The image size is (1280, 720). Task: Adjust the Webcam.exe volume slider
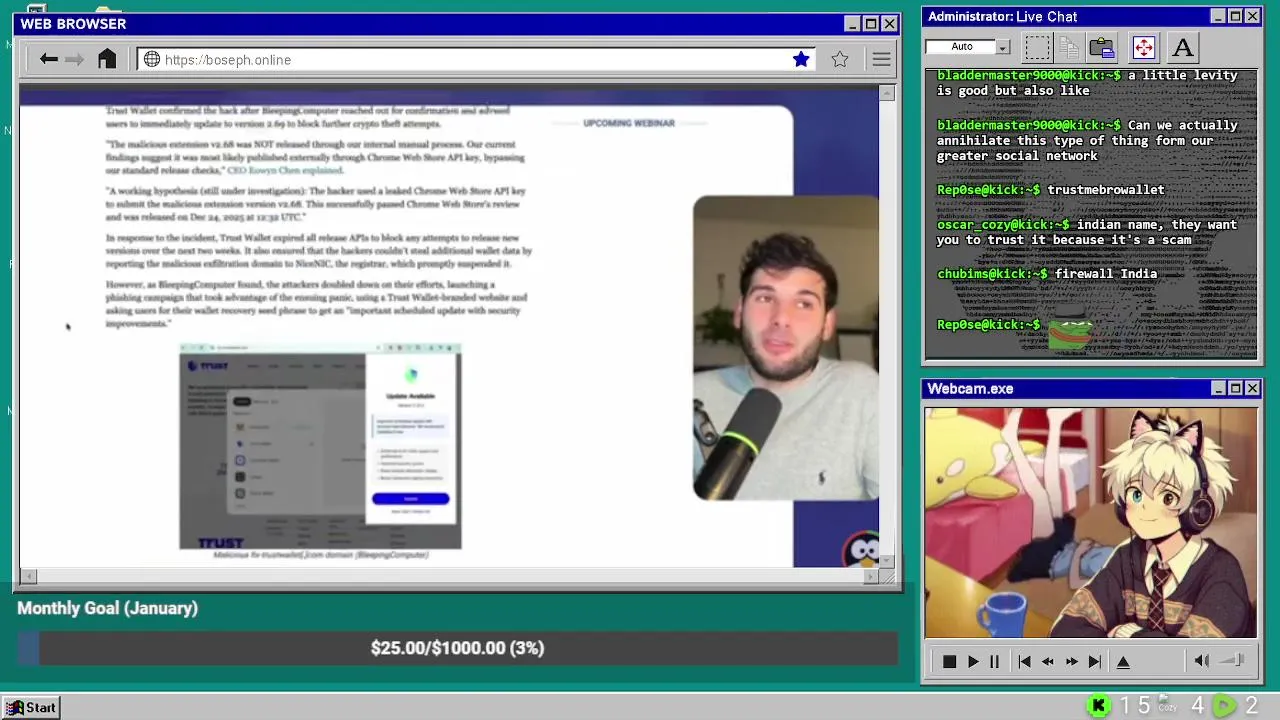click(x=1232, y=660)
